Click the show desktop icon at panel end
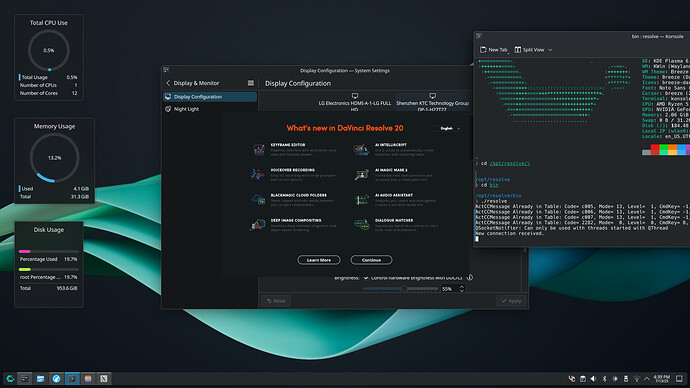 click(679, 378)
